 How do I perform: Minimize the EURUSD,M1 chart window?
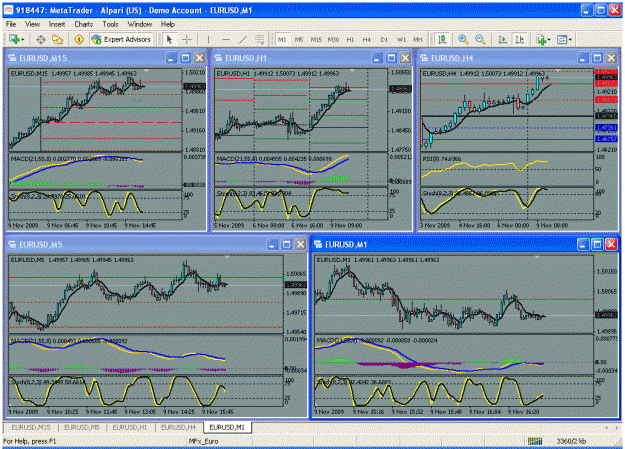pyautogui.click(x=583, y=244)
